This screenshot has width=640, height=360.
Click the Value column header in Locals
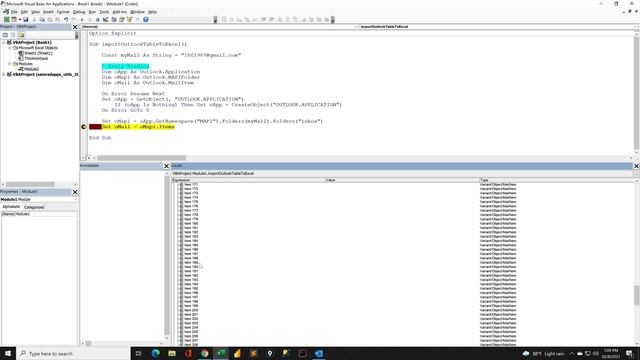pyautogui.click(x=402, y=180)
